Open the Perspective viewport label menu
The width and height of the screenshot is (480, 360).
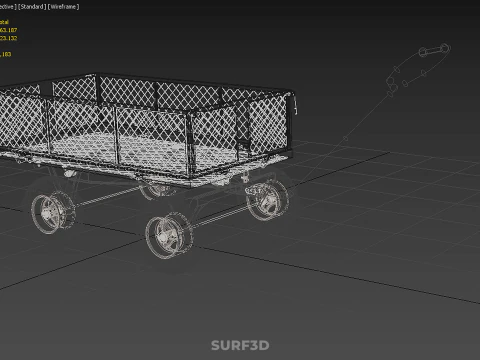pos(7,7)
